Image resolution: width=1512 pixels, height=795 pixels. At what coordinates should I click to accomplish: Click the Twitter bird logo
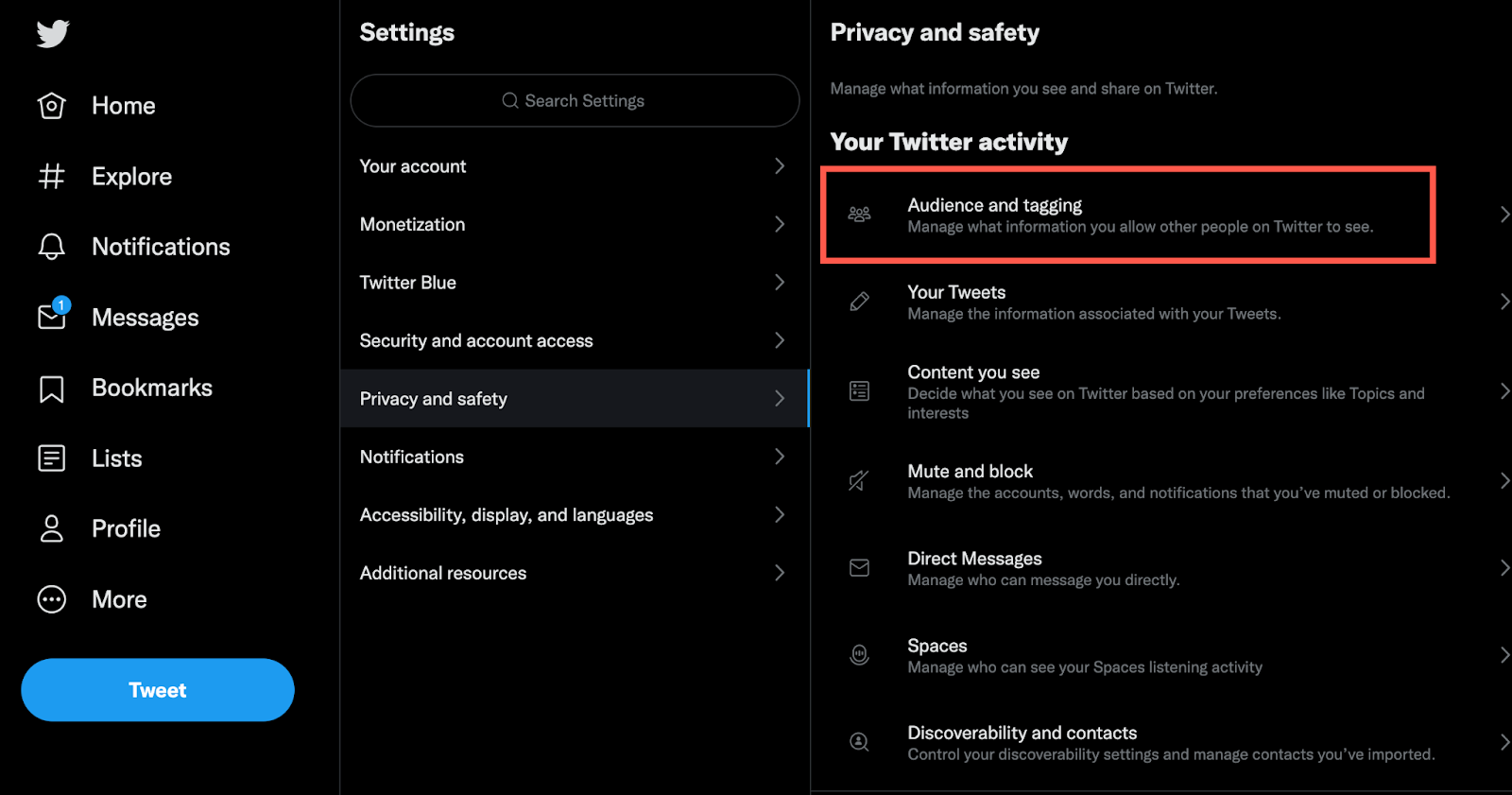coord(53,34)
